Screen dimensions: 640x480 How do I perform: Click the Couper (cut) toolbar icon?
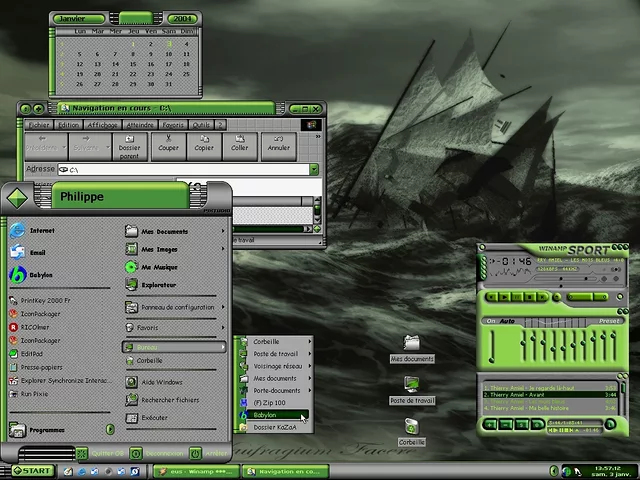[x=168, y=145]
